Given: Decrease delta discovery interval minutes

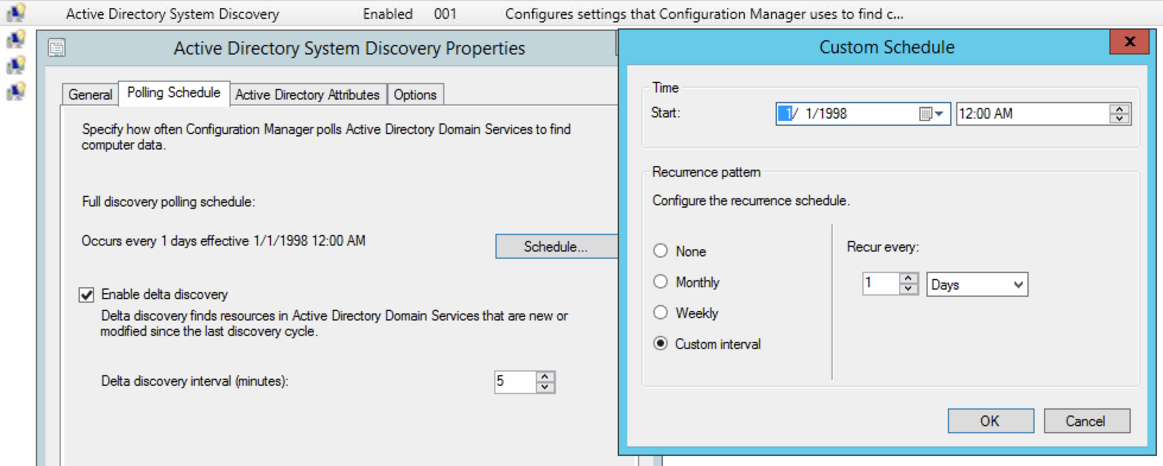Looking at the screenshot, I should click(x=545, y=387).
